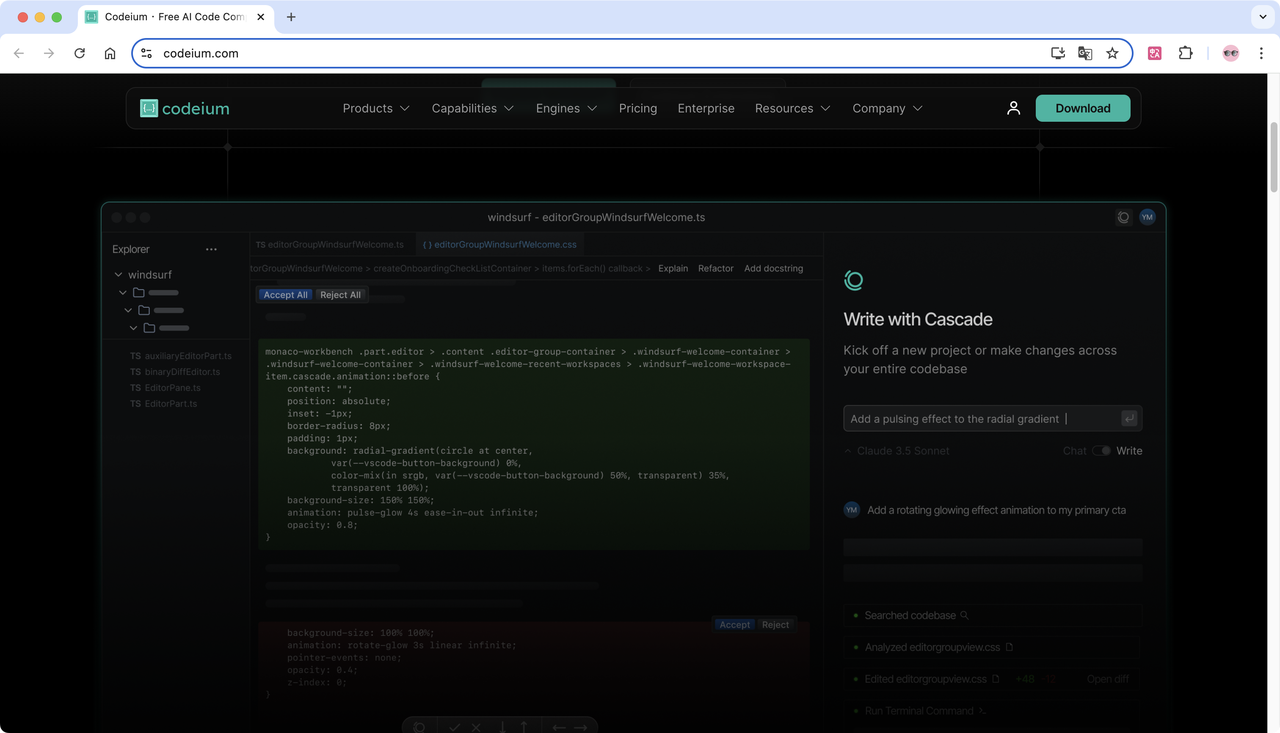Click the X icon in bottom toolbar

point(476,728)
